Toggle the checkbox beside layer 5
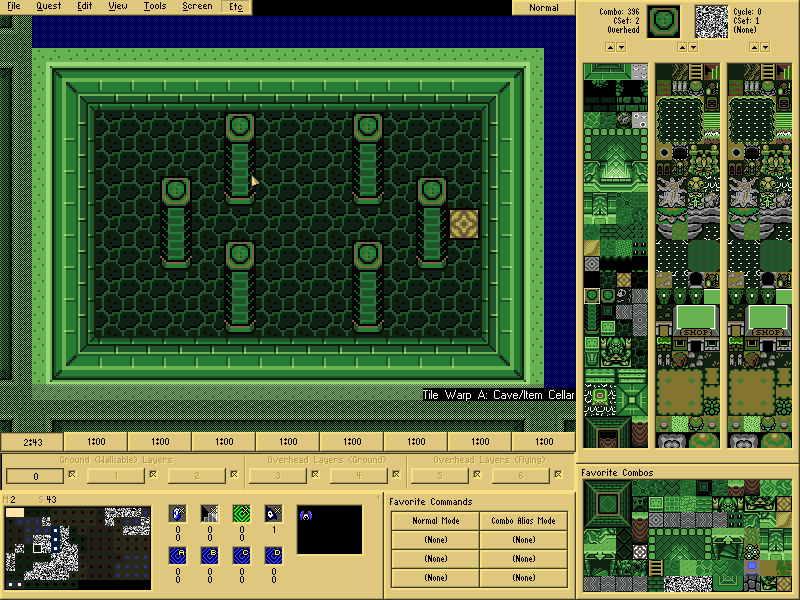800x600 pixels. [x=477, y=474]
